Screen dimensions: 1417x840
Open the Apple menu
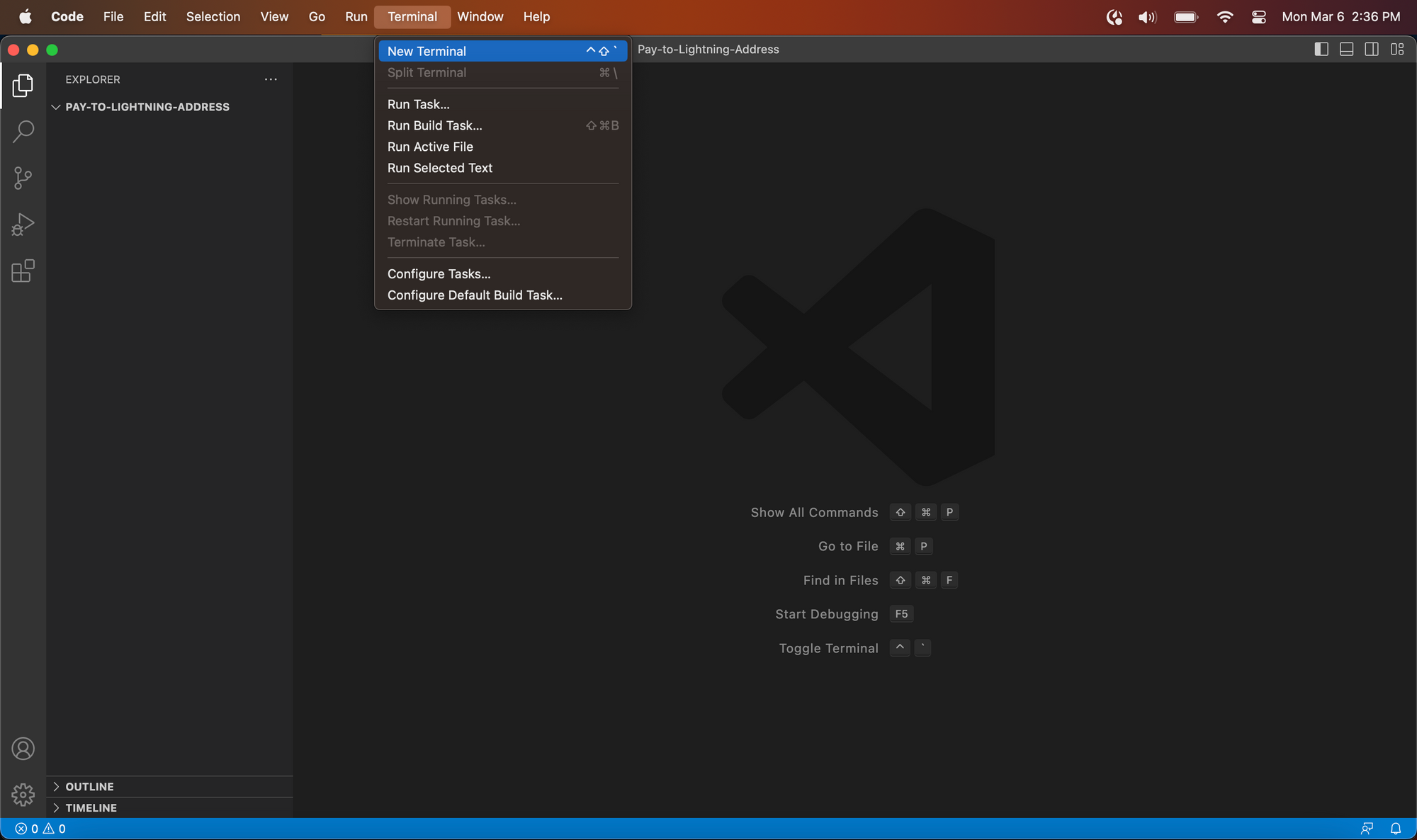(x=25, y=16)
